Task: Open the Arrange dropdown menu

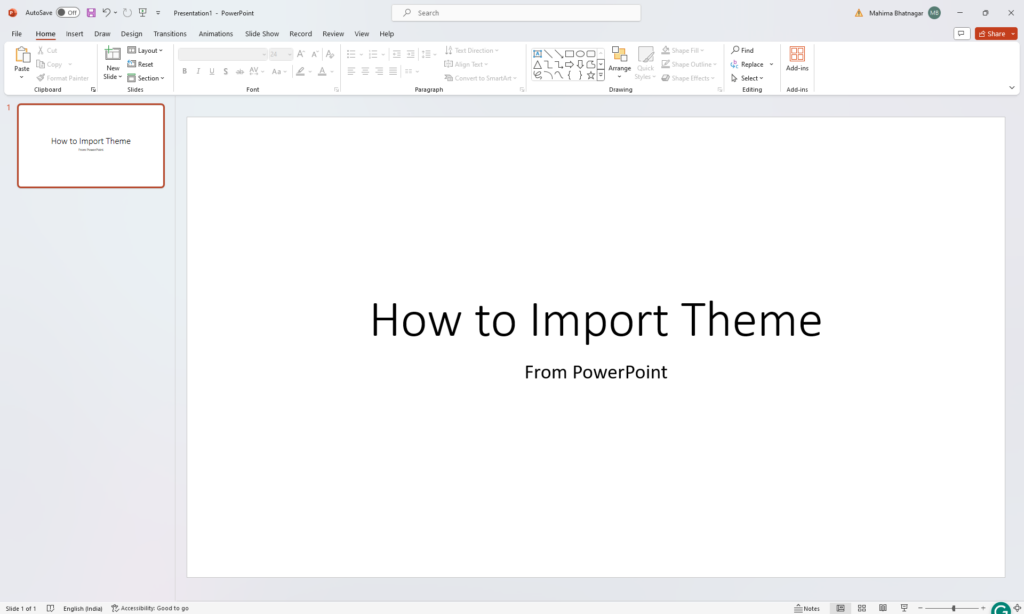Action: click(x=620, y=63)
